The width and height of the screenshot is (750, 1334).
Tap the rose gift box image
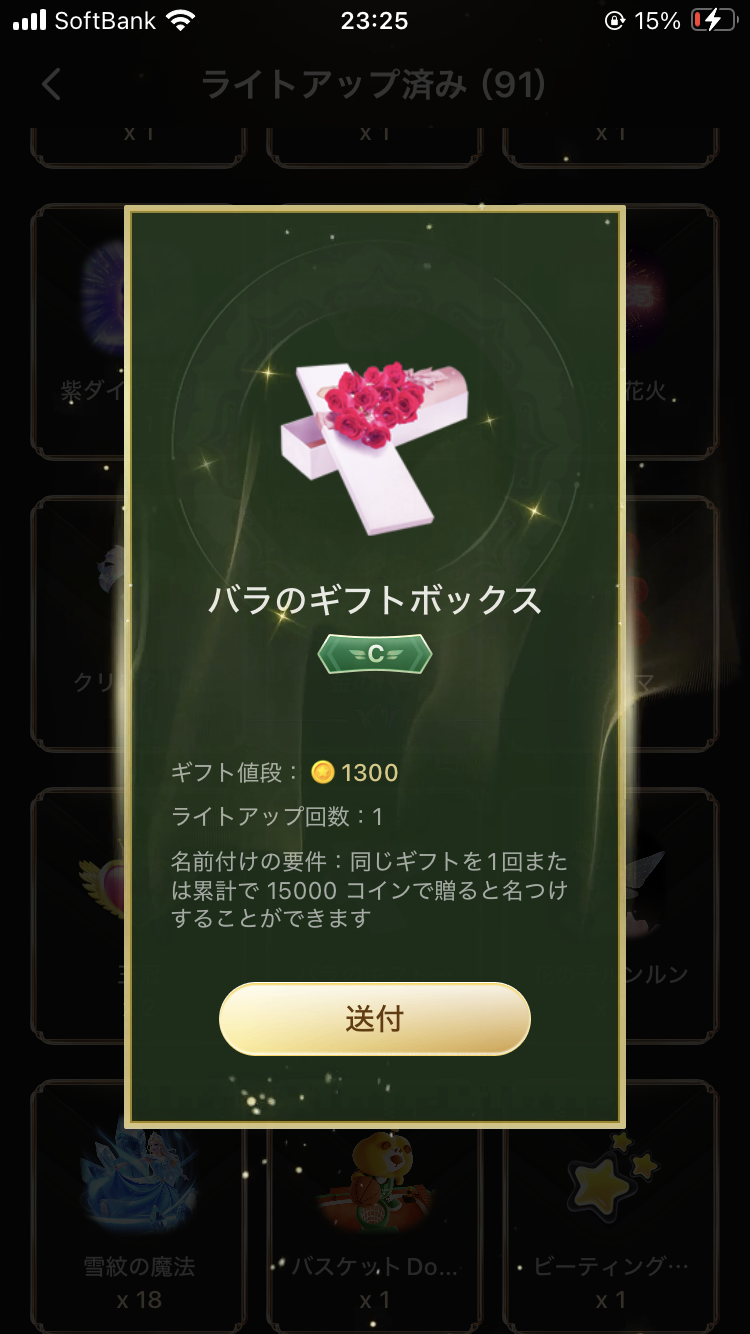click(x=373, y=447)
